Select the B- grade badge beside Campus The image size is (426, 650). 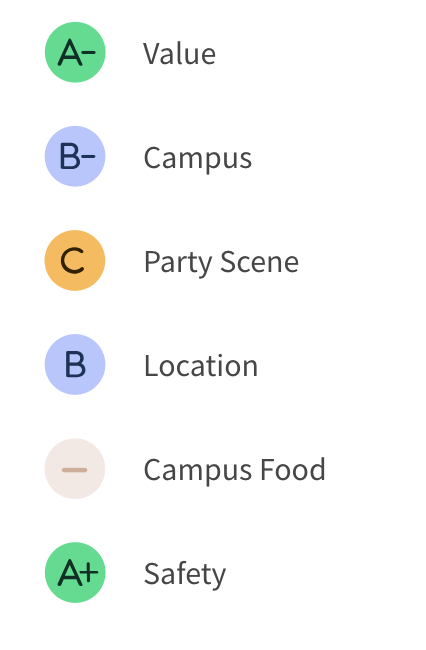point(75,157)
